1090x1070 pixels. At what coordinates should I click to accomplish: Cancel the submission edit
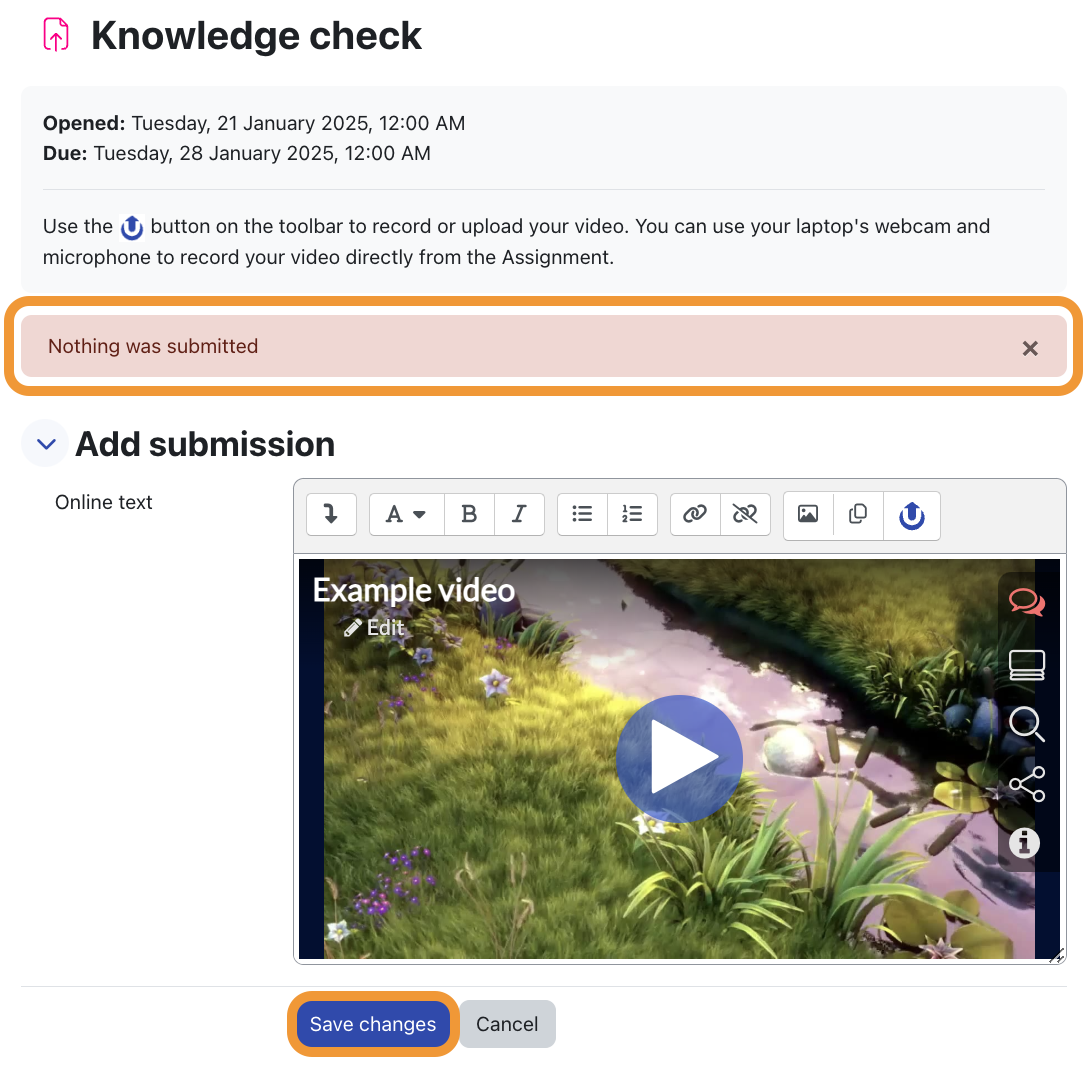click(x=507, y=1024)
